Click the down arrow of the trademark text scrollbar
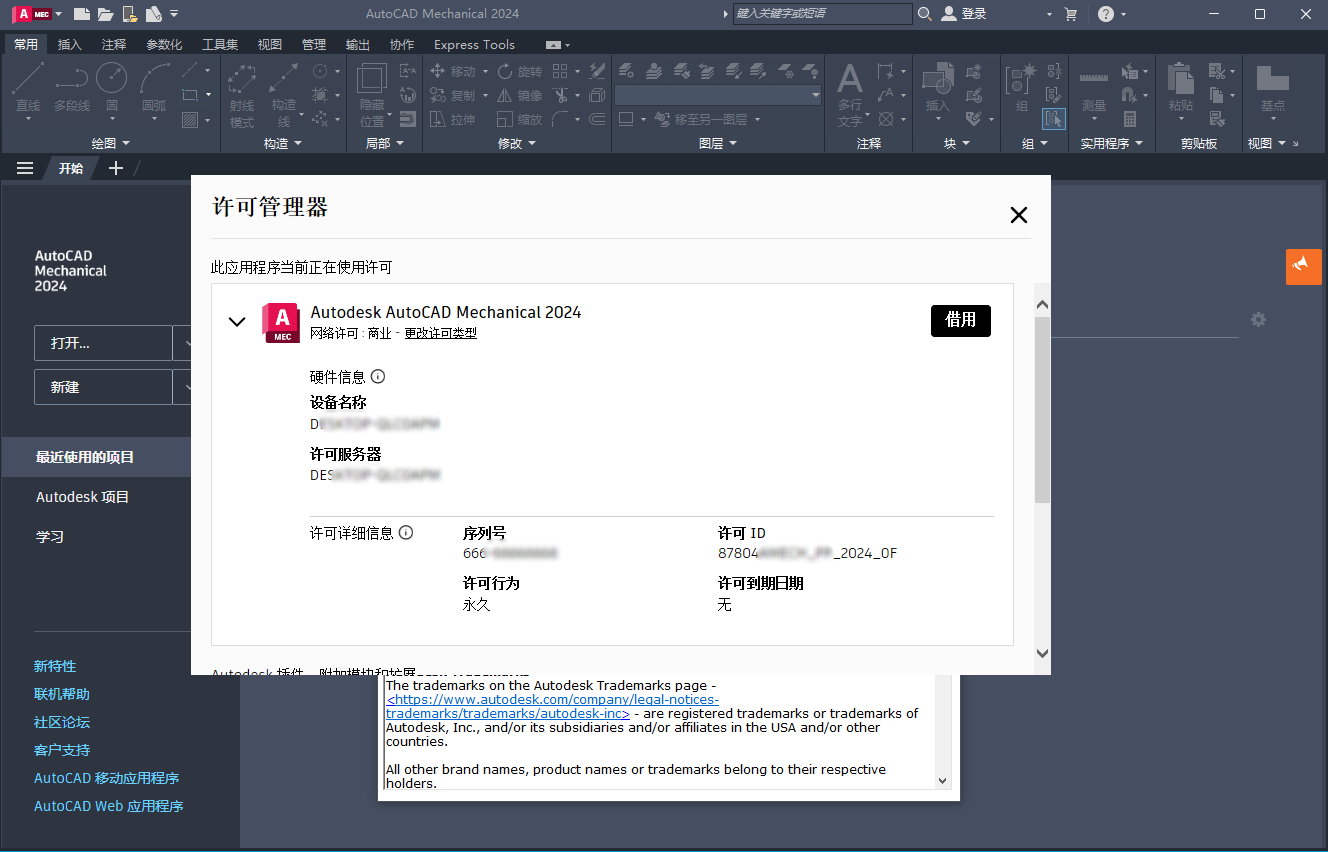Viewport: 1328px width, 852px height. (x=942, y=780)
